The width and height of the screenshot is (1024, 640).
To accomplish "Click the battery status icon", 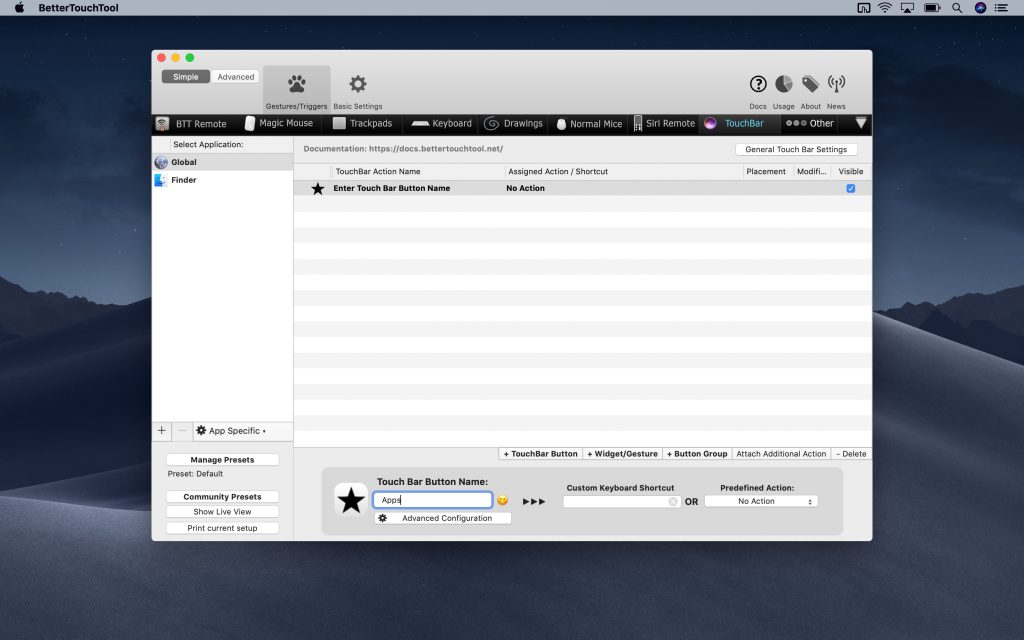I will [932, 8].
